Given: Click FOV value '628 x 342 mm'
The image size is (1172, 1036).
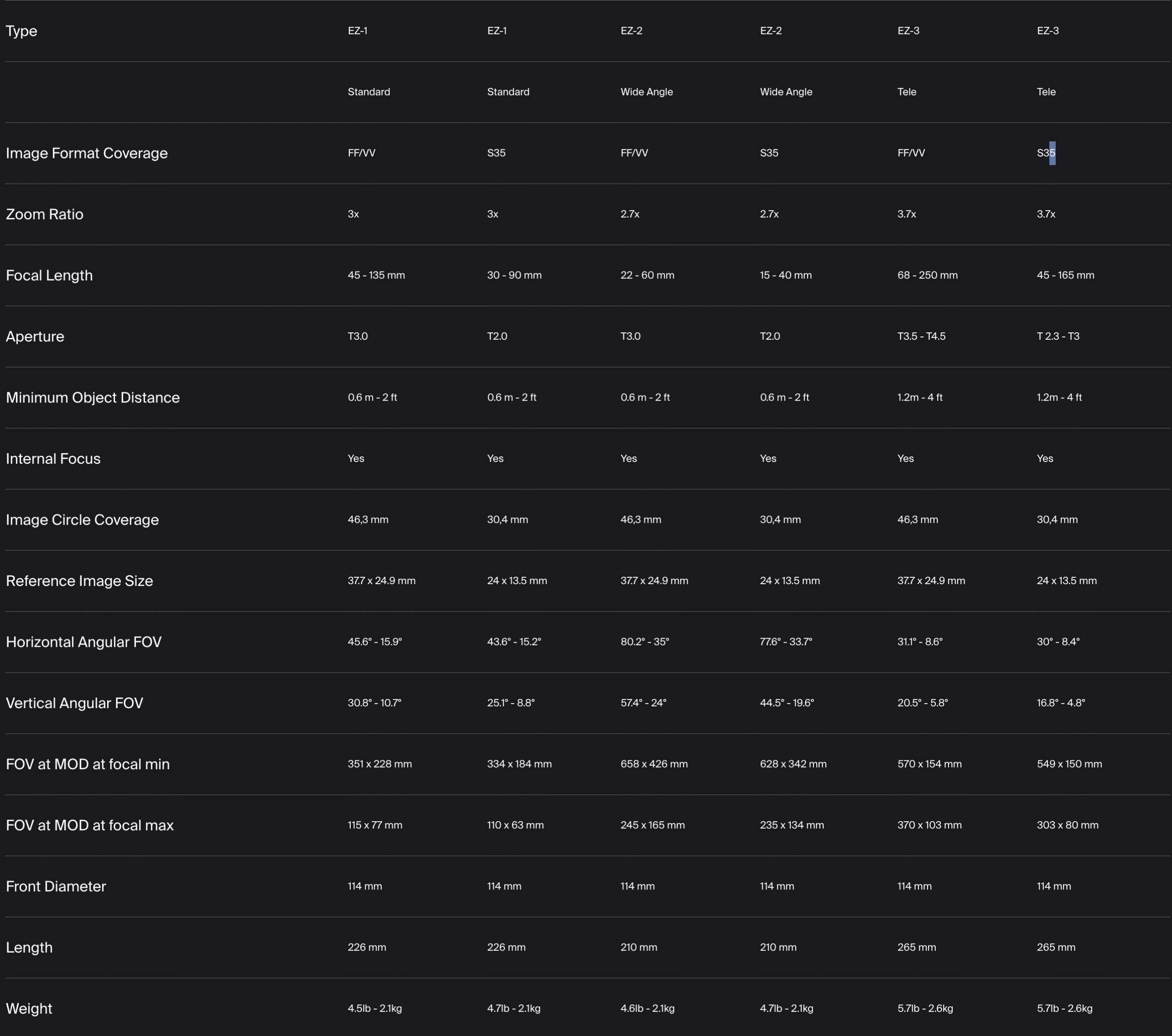Looking at the screenshot, I should click(793, 764).
